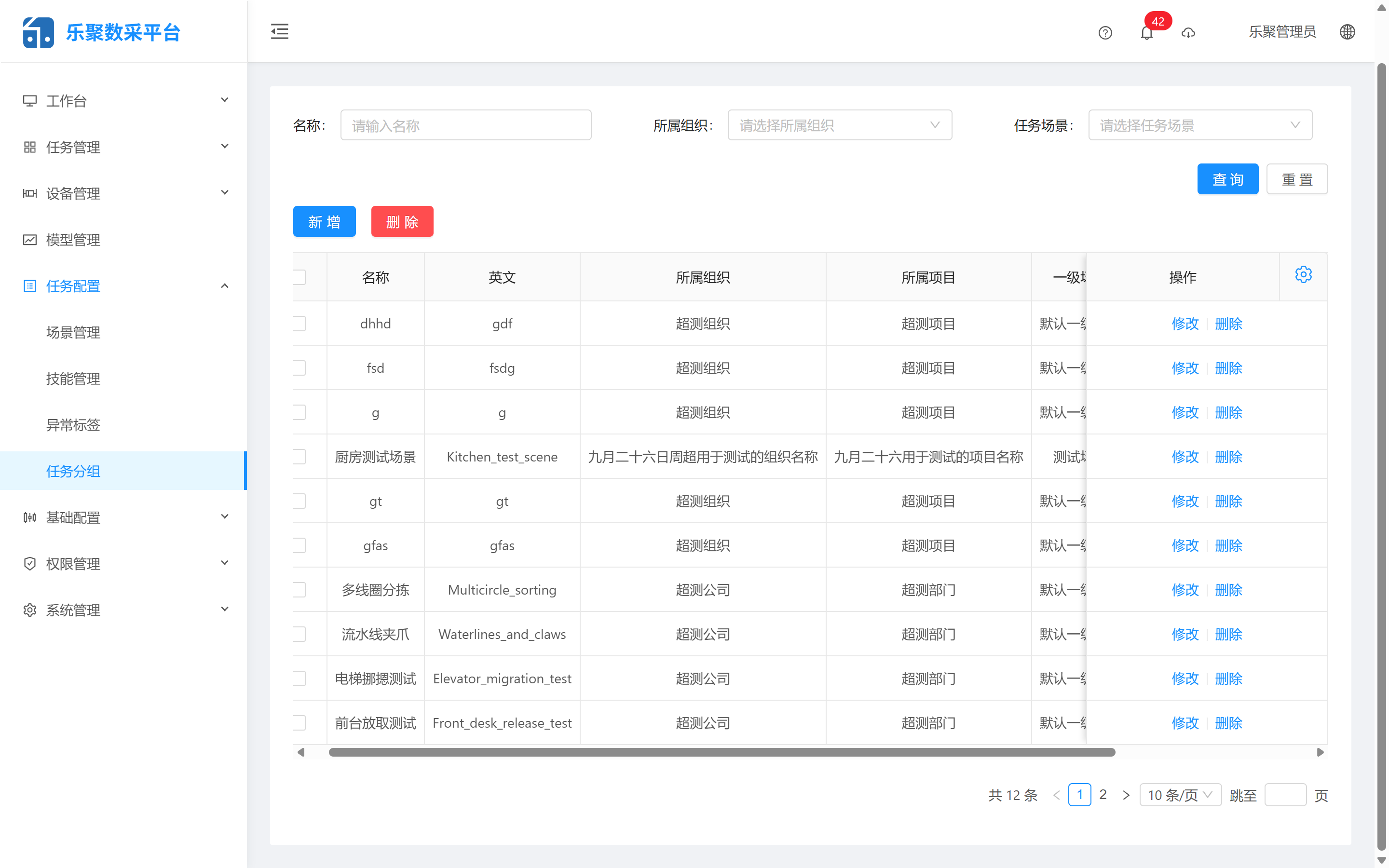1389x868 pixels.
Task: Click the cloud download icon in header
Action: coord(1189,33)
